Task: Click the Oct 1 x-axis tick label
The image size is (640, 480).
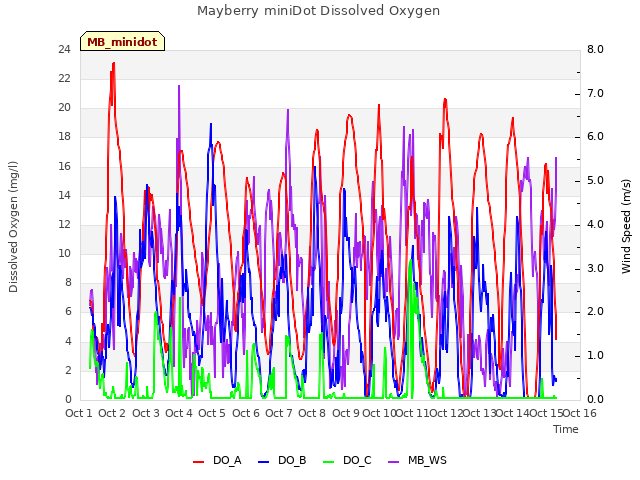Action: pyautogui.click(x=79, y=413)
